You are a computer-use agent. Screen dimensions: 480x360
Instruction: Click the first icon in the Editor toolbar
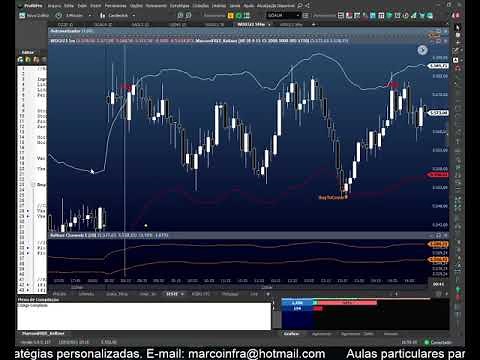click(21, 60)
